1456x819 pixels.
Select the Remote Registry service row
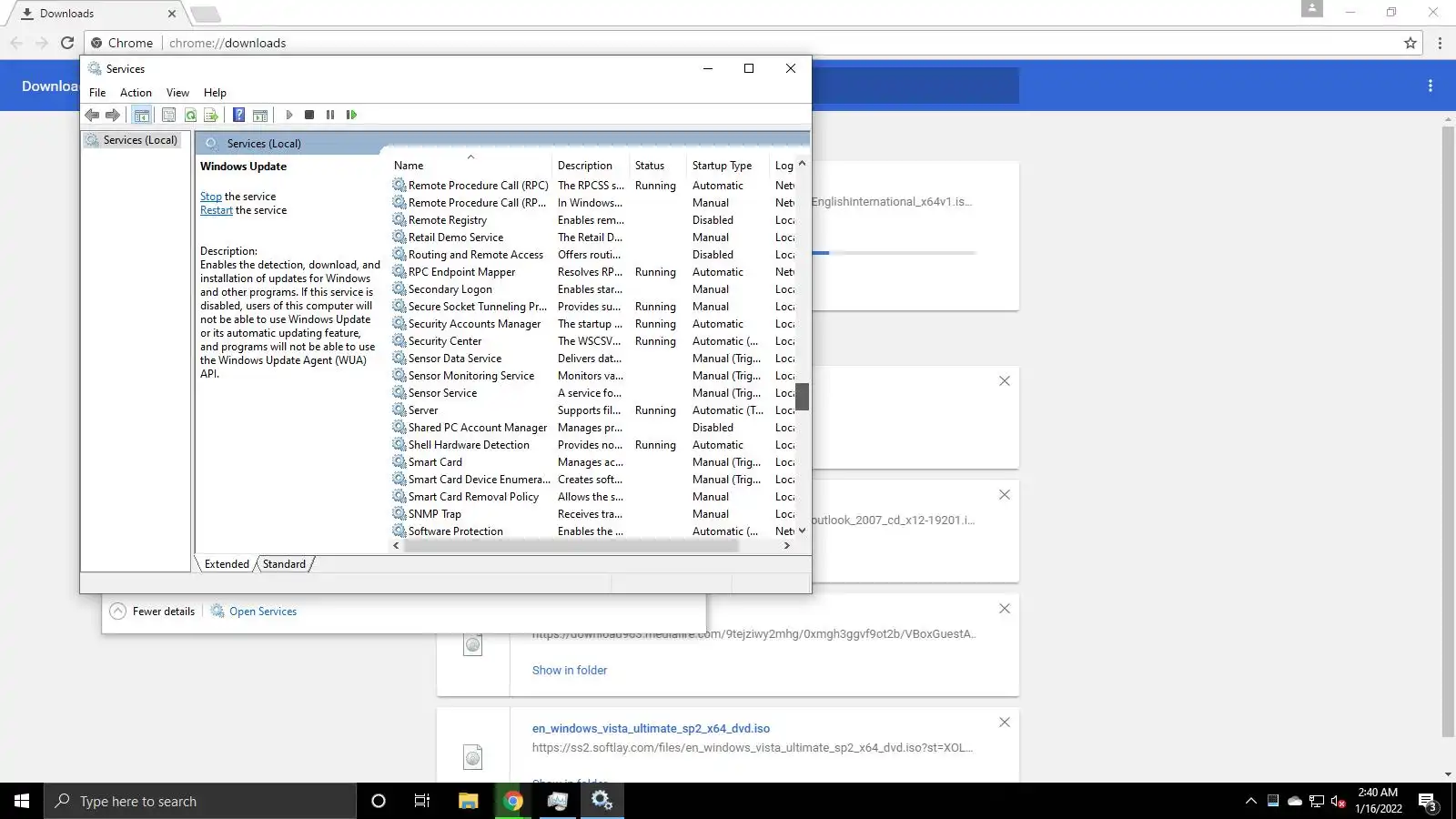[x=593, y=220]
